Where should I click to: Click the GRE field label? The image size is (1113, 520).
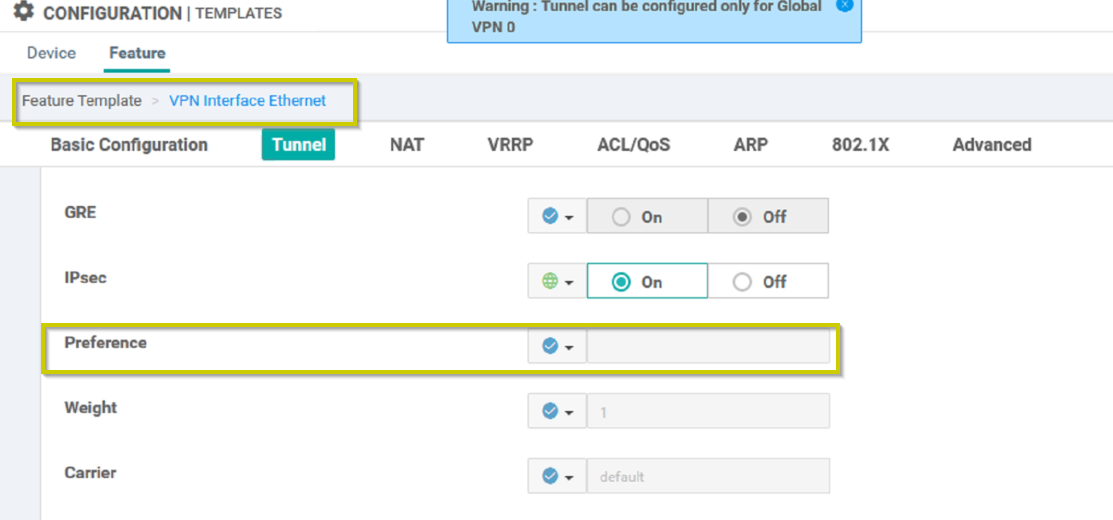pos(80,212)
